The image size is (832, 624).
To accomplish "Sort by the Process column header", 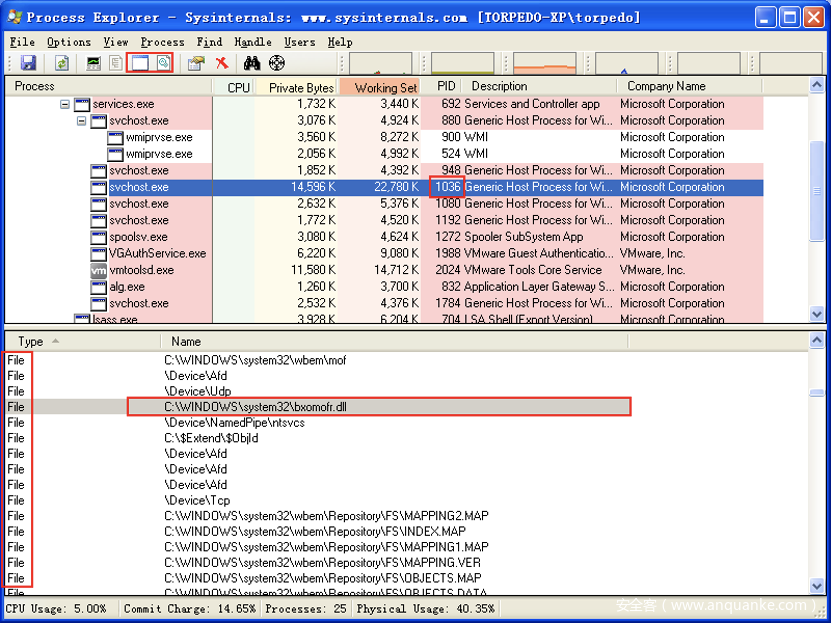I will point(108,86).
